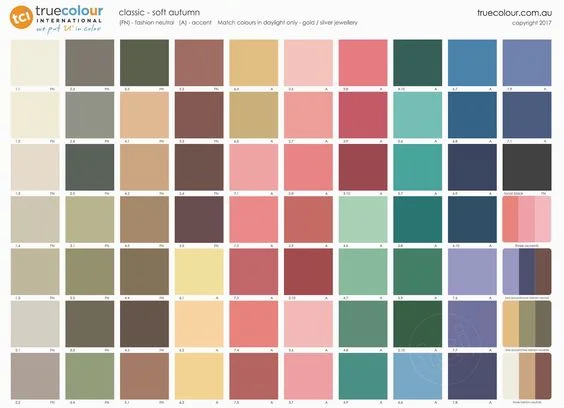Image resolution: width=564 pixels, height=408 pixels.
Task: Click the truecolour international wordmark
Action: tap(69, 14)
